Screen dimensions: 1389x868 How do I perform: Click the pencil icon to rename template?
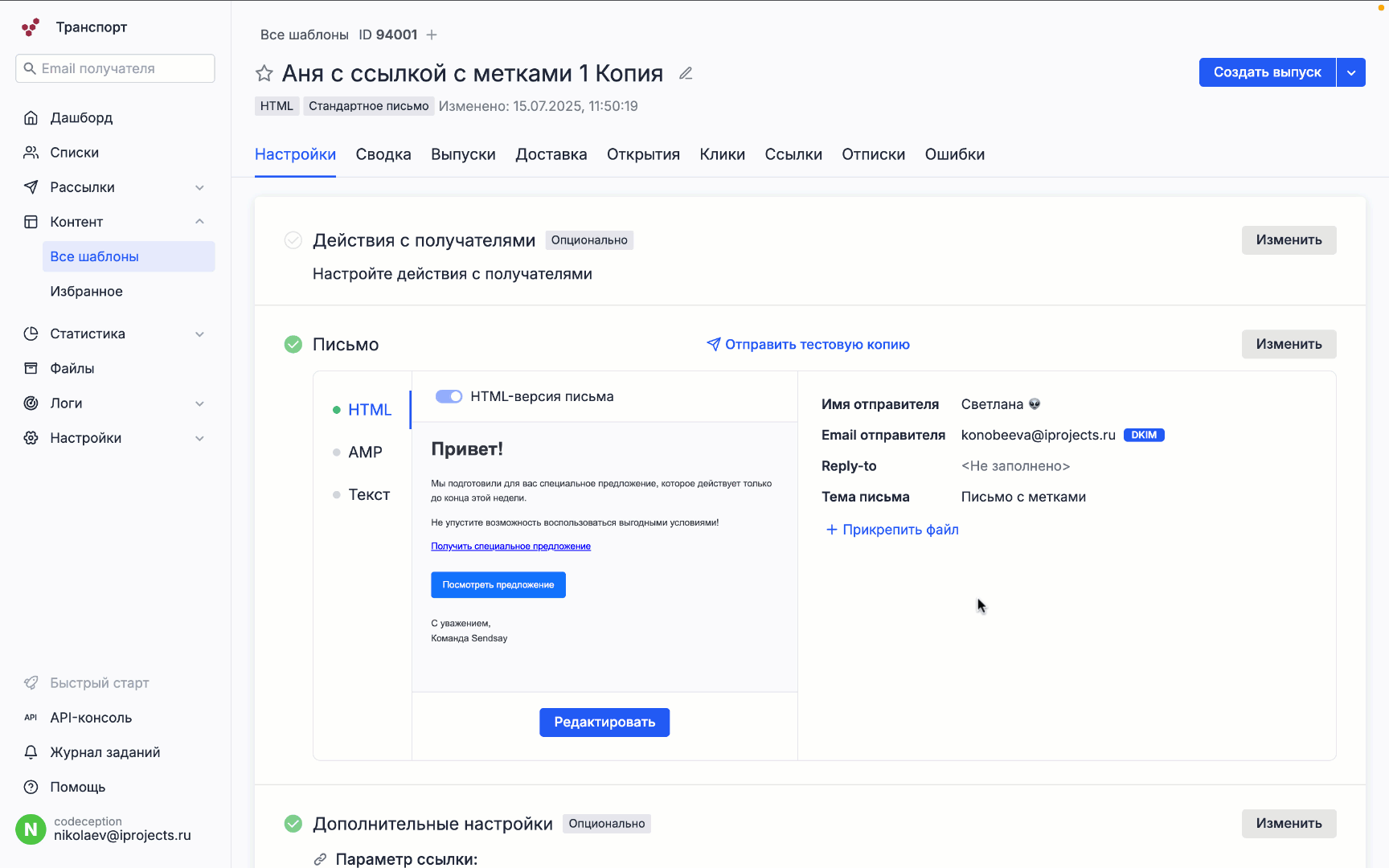(686, 73)
